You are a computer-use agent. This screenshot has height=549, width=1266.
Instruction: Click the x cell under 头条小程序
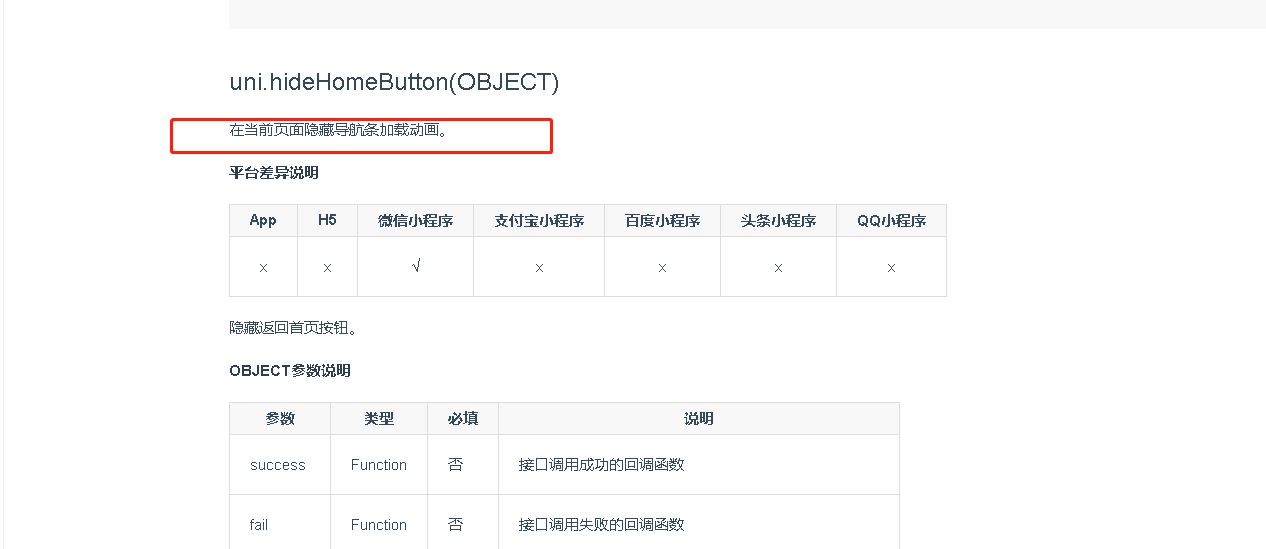coord(778,267)
